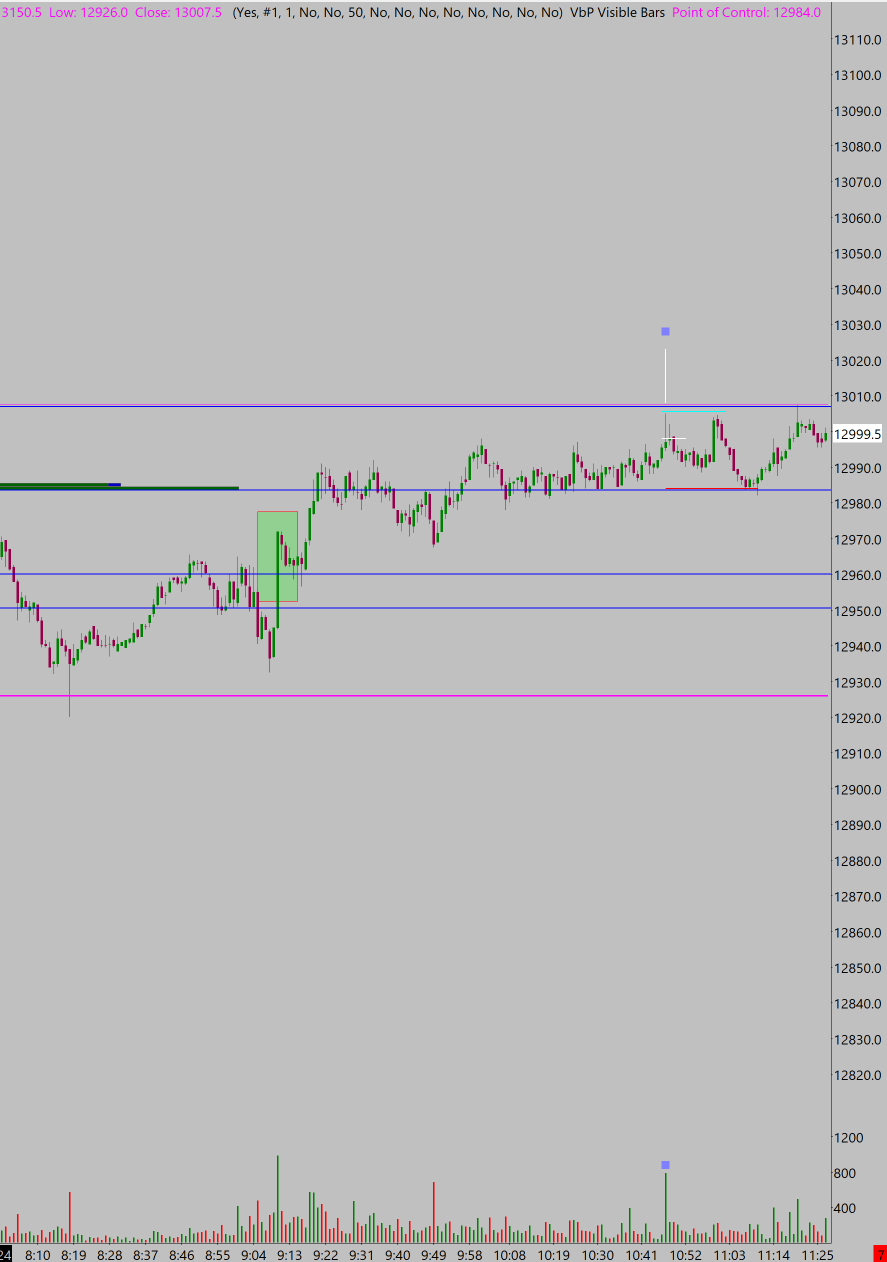887x1262 pixels.
Task: Click the 13050.0 price scale label
Action: 858,254
